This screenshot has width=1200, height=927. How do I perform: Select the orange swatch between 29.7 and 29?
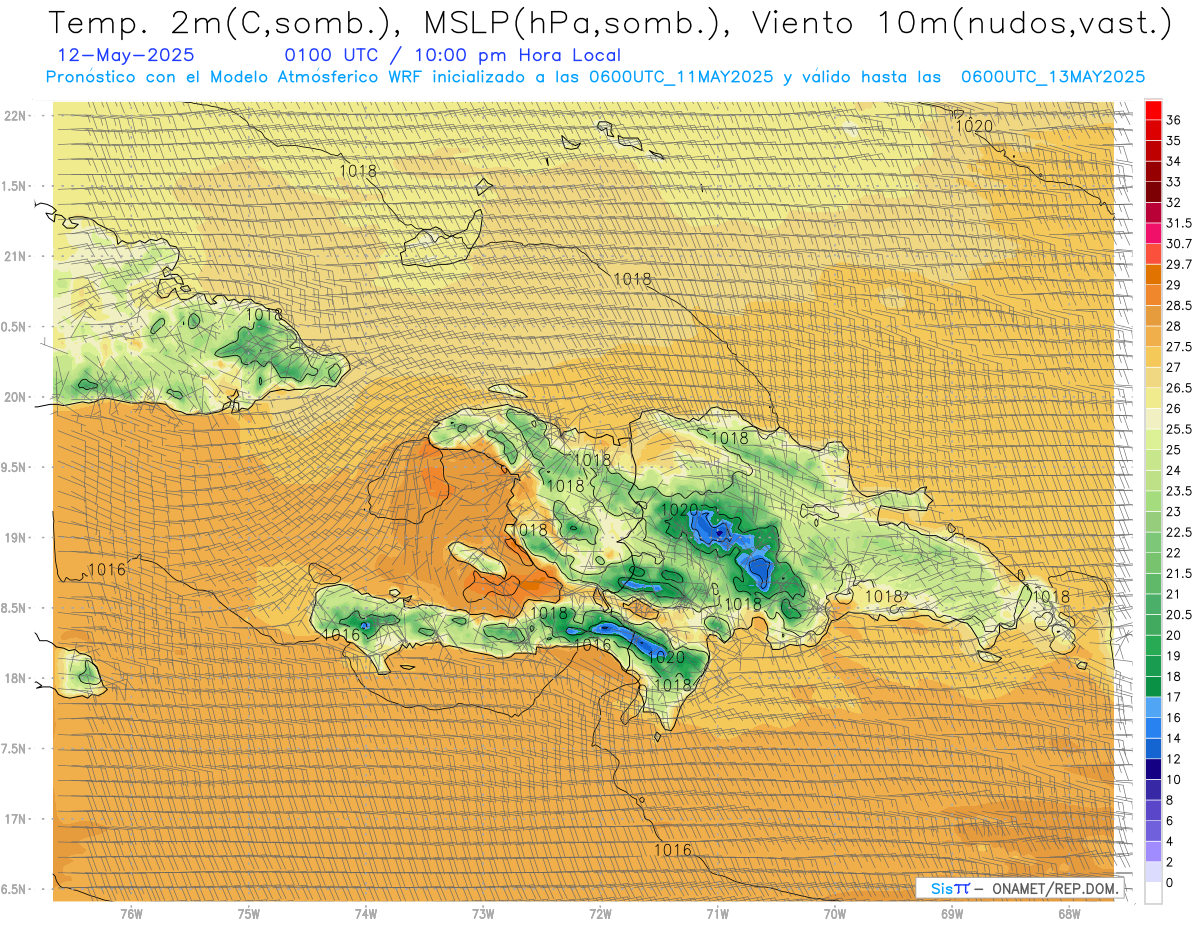click(1153, 274)
